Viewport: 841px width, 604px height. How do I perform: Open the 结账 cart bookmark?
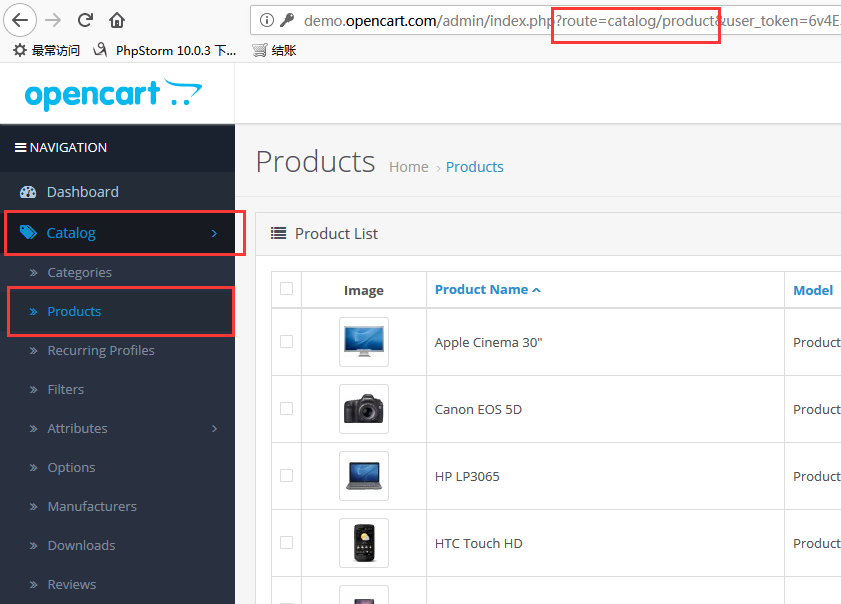274,50
